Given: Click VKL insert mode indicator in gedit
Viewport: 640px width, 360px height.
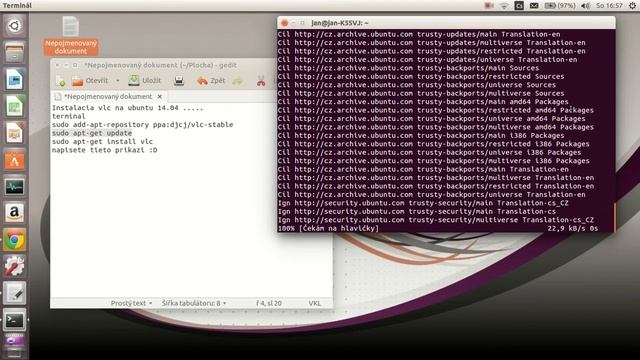Looking at the screenshot, I should click(x=314, y=303).
